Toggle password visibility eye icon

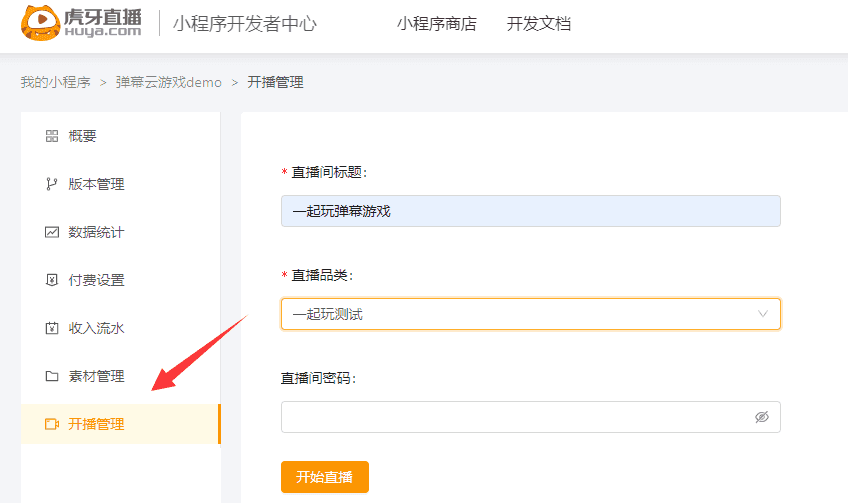pyautogui.click(x=762, y=417)
